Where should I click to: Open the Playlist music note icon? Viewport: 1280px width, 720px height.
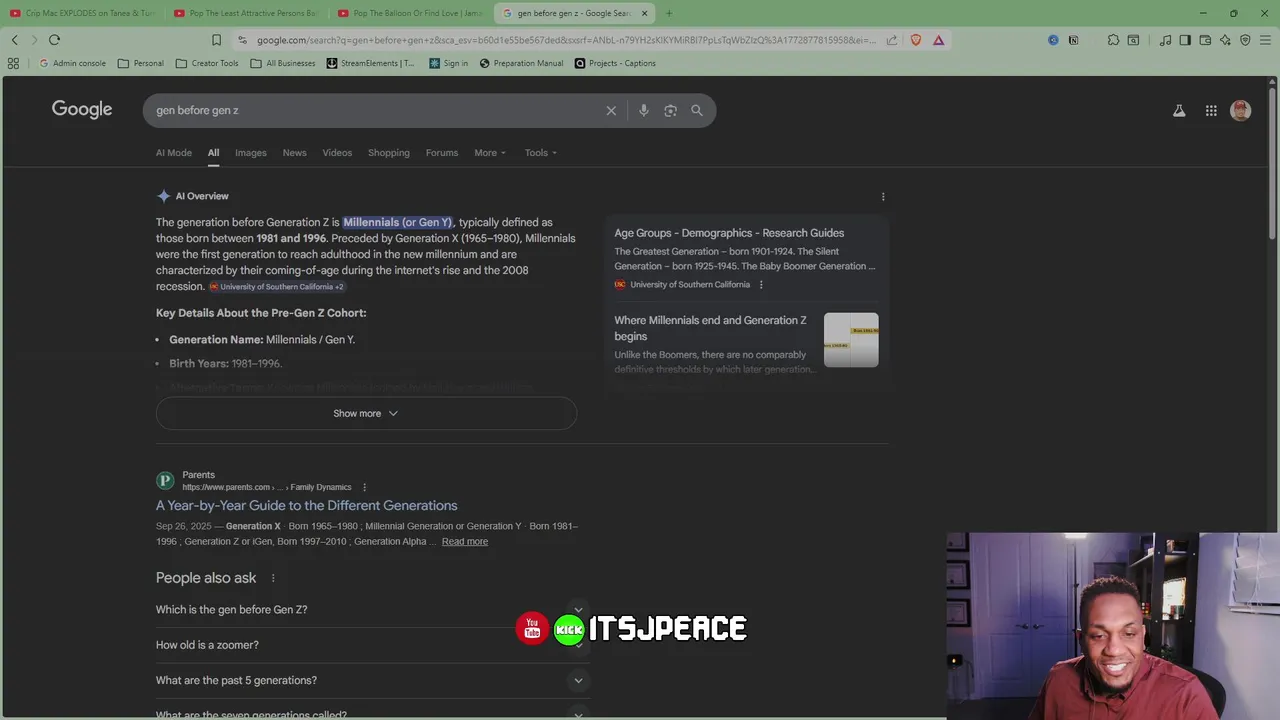pos(1165,40)
